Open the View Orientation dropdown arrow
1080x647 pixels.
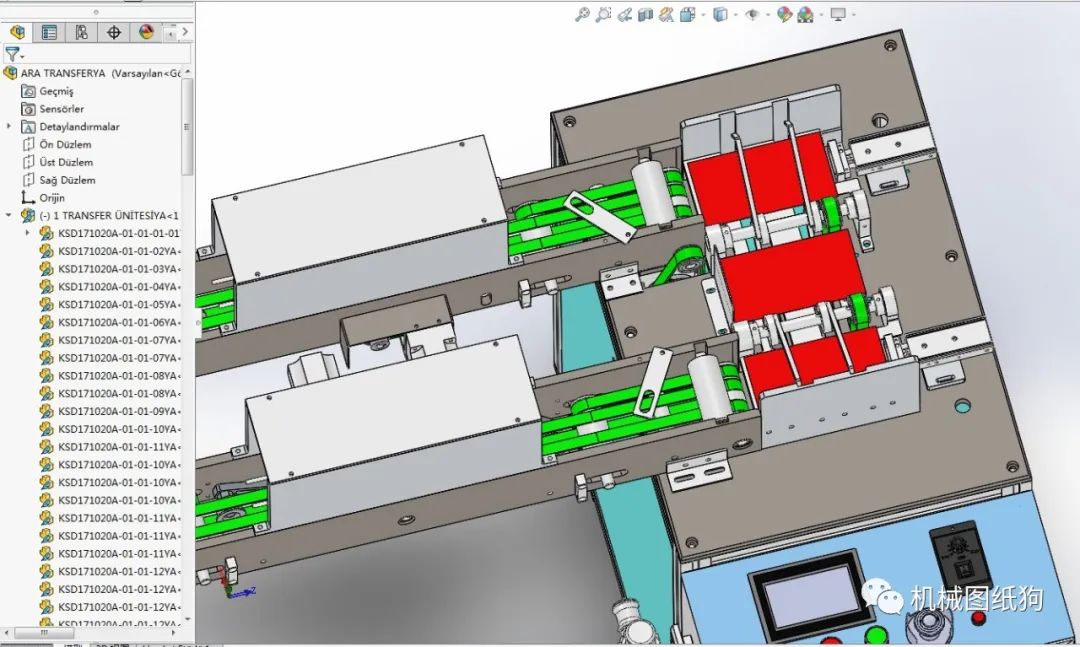[x=703, y=14]
